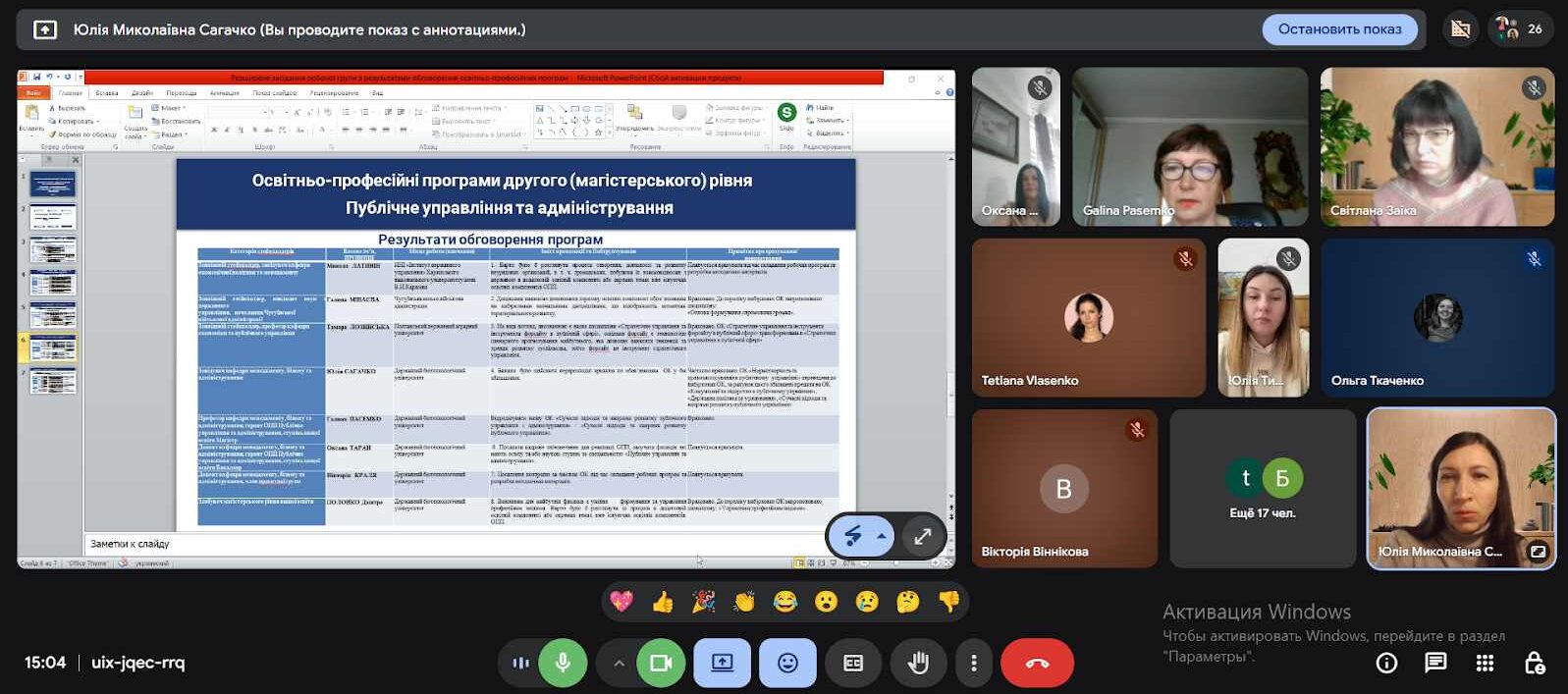
Task: Open the activities grid icon
Action: [x=1485, y=664]
